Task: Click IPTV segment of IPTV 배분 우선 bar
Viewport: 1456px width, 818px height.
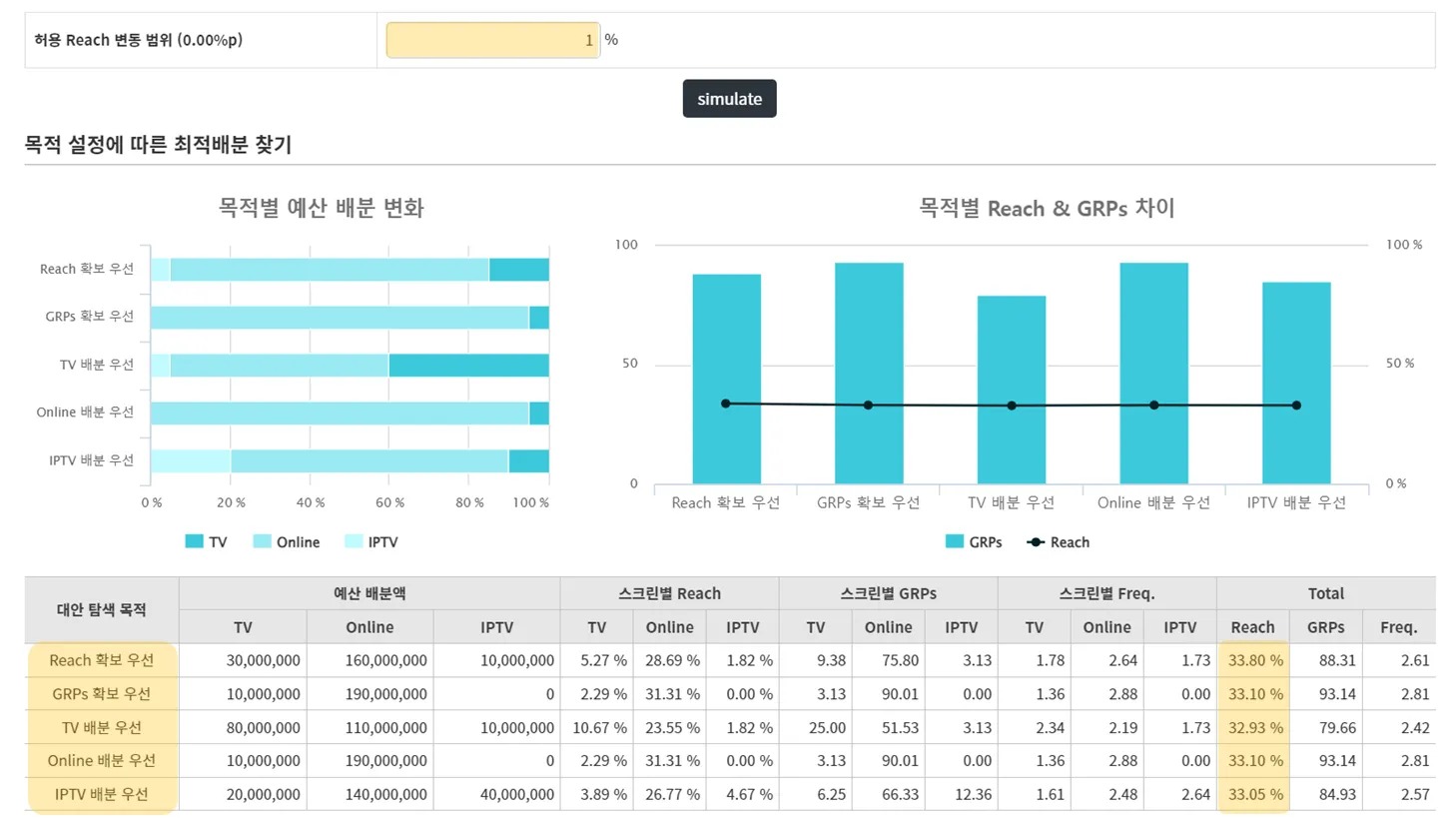Action: pyautogui.click(x=191, y=460)
